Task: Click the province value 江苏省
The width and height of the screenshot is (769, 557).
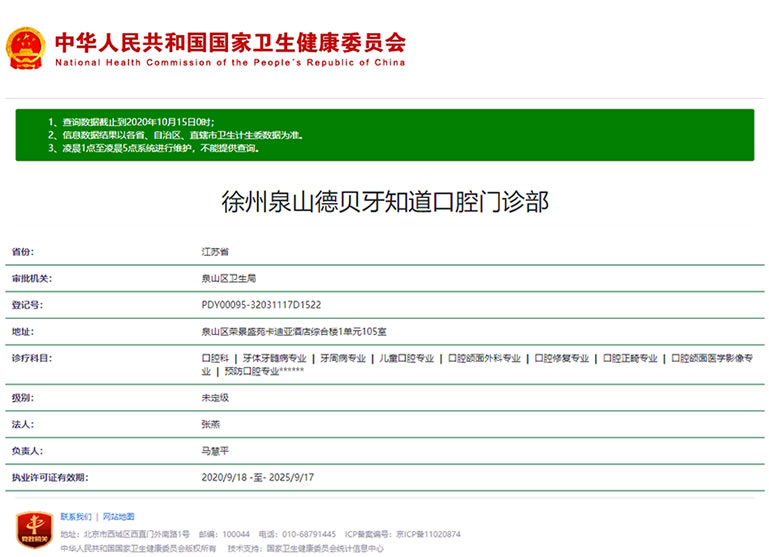Action: coord(215,252)
